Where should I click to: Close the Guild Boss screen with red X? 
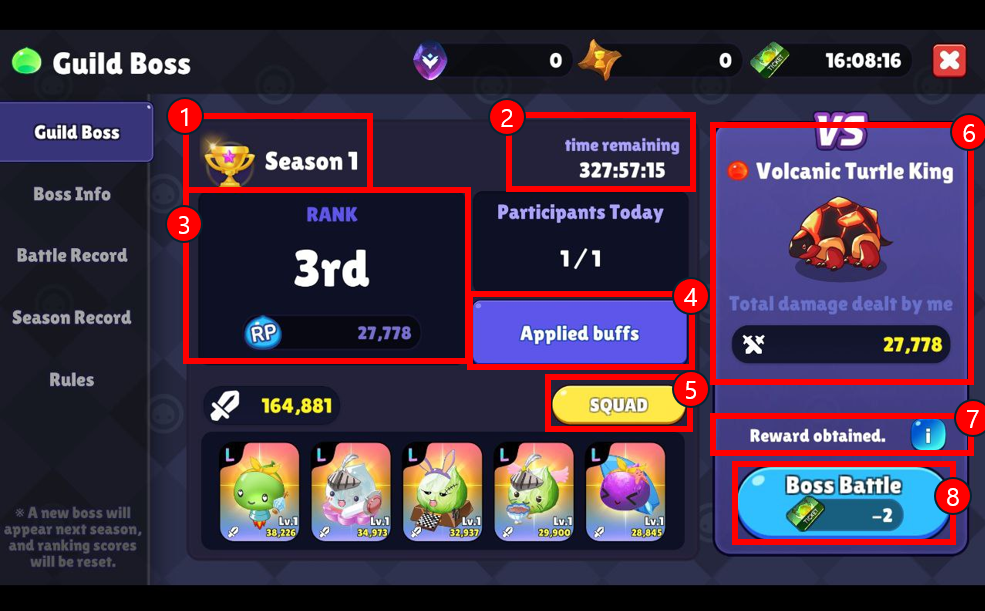949,61
